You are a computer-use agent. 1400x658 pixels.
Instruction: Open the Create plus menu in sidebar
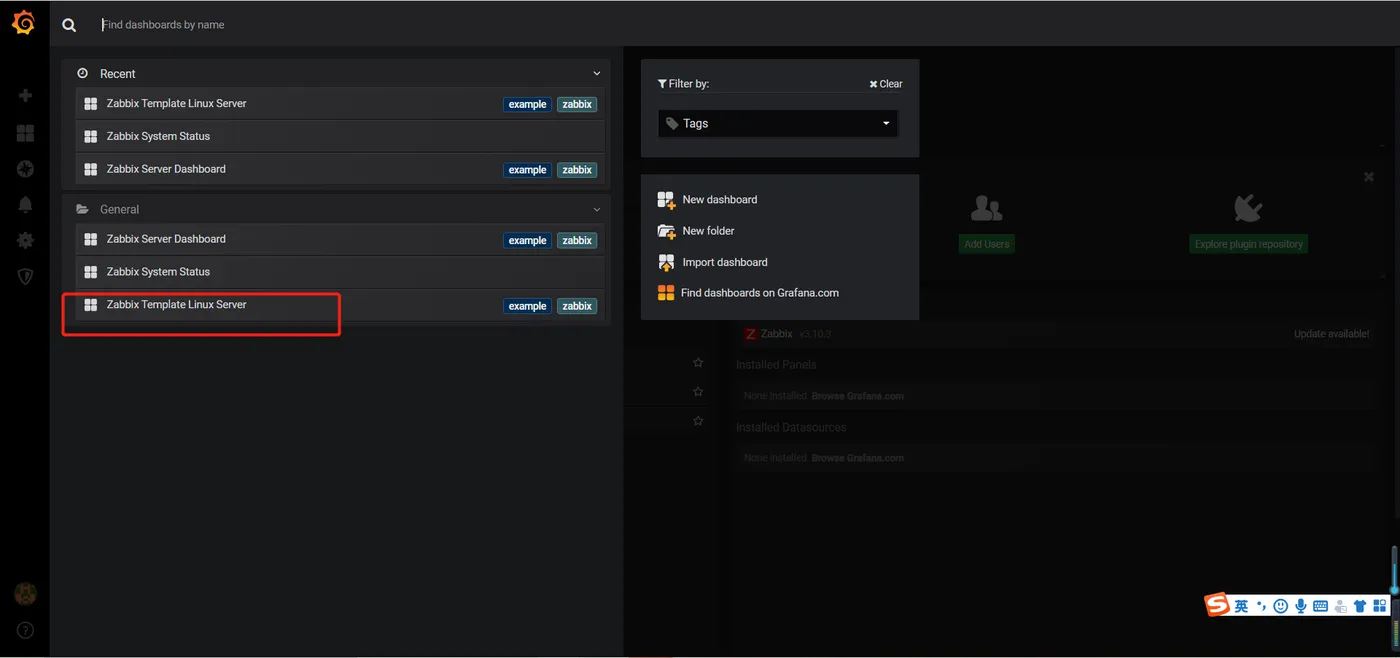(x=25, y=95)
